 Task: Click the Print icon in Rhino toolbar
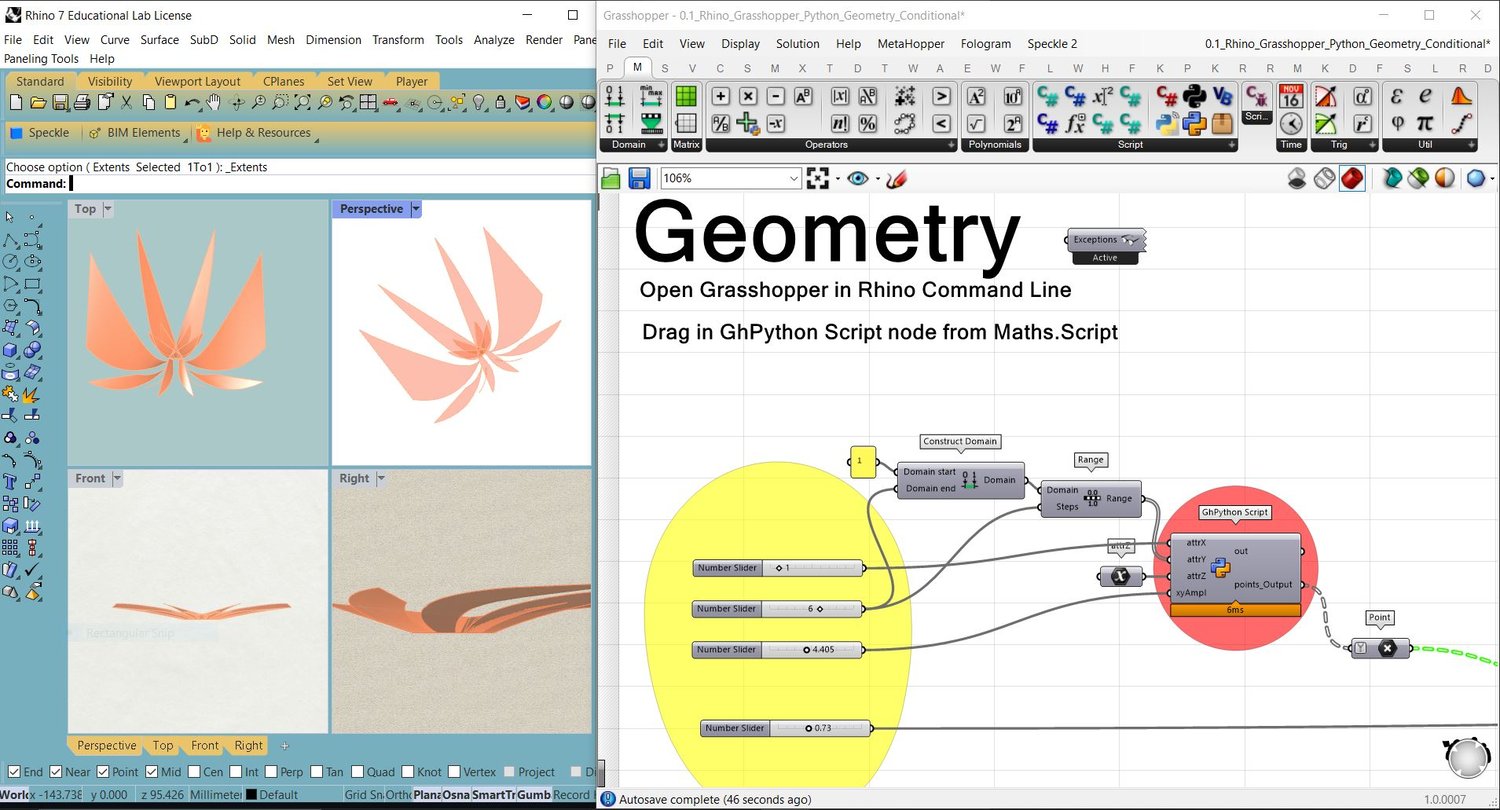click(x=82, y=102)
